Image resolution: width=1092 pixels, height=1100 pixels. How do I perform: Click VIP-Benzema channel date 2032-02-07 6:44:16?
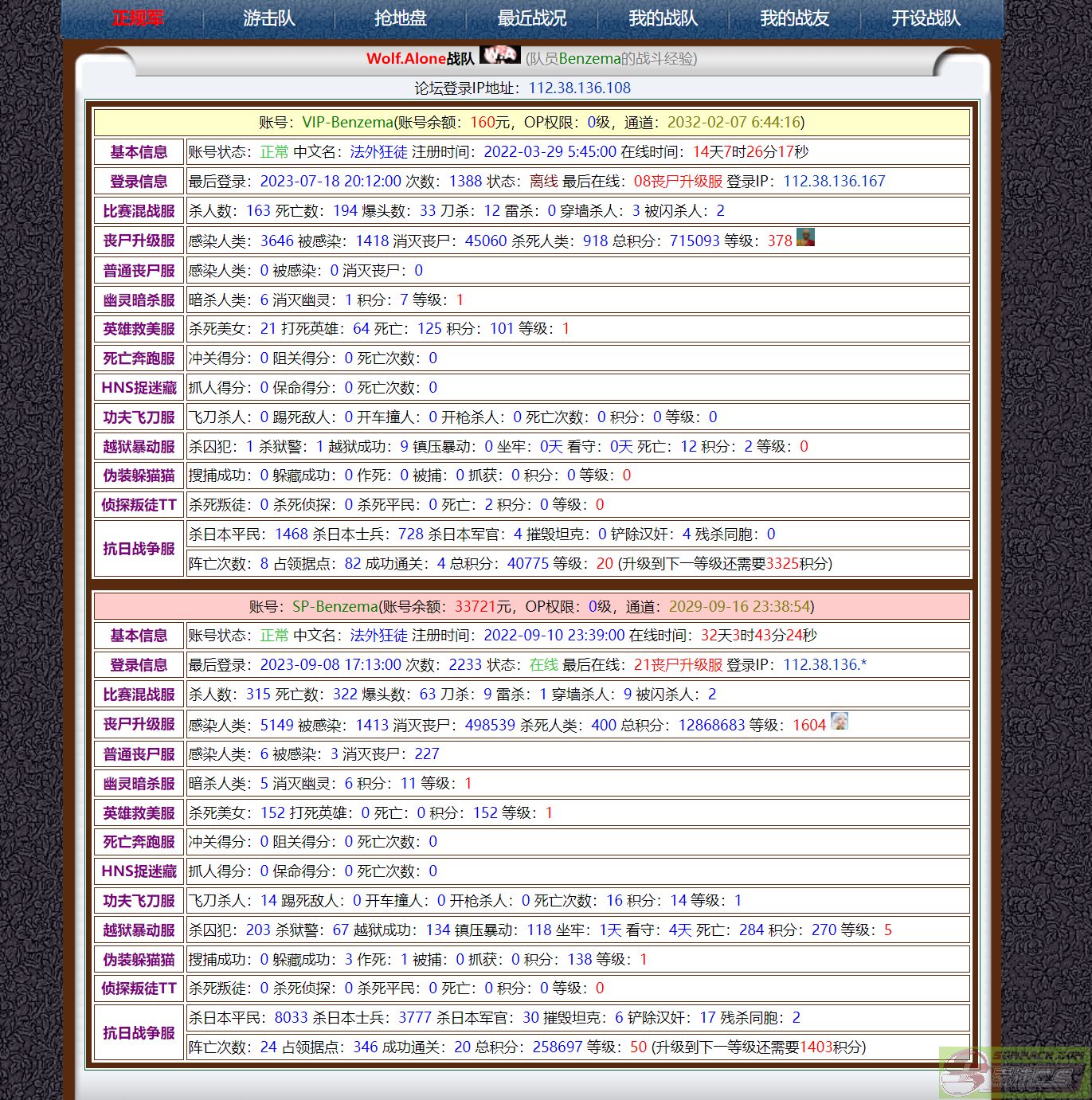pyautogui.click(x=734, y=122)
